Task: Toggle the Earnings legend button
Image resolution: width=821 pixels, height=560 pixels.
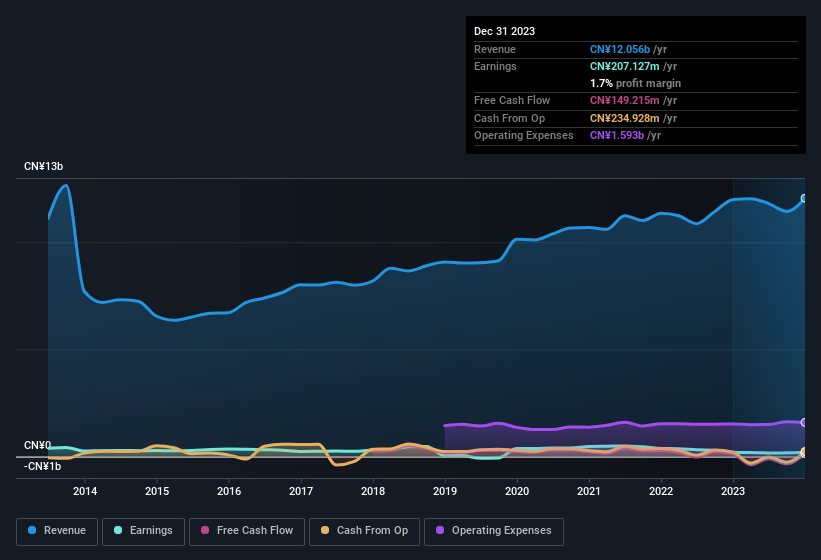Action: [x=143, y=531]
